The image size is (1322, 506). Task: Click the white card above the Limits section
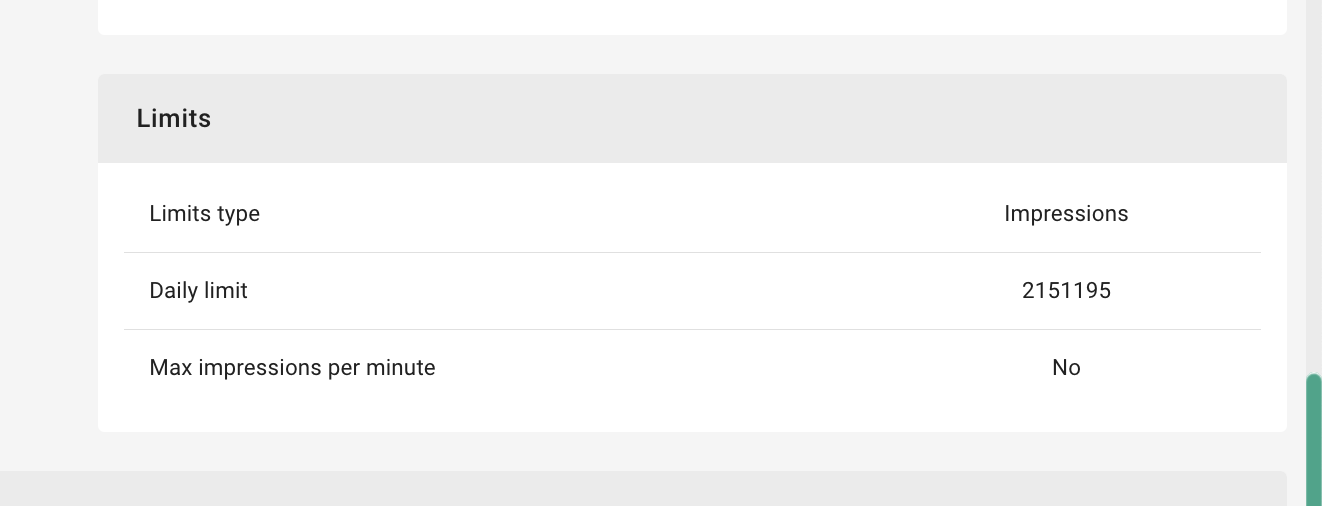click(692, 16)
